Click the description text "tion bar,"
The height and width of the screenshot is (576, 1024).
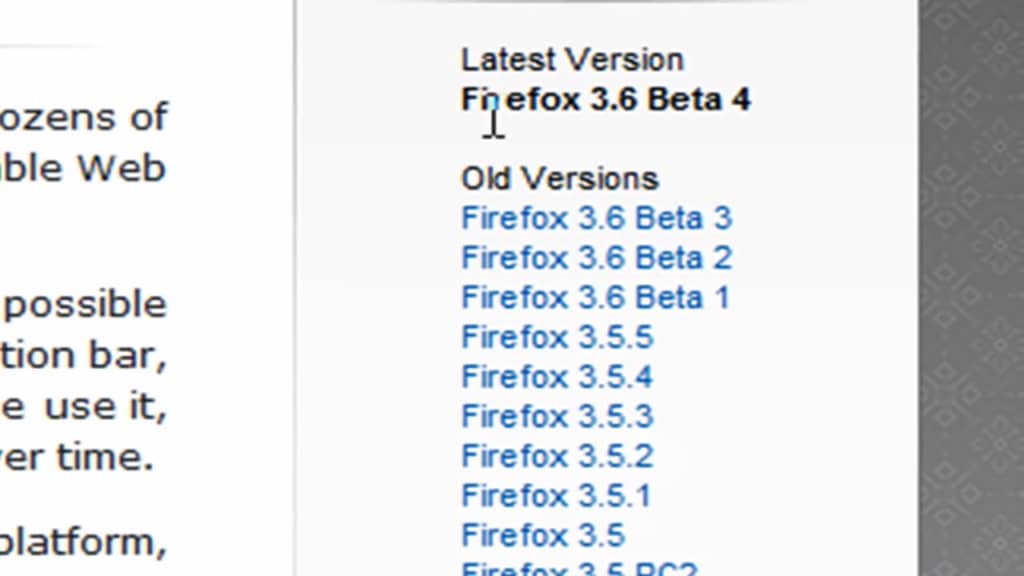[84, 356]
